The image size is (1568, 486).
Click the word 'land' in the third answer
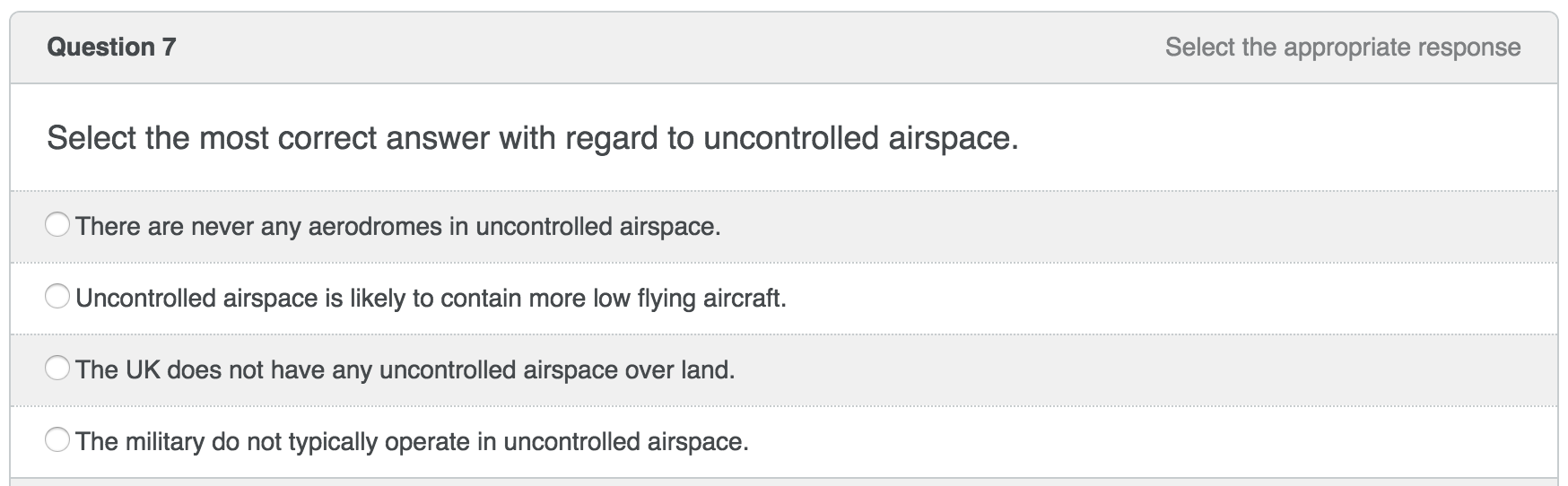pos(706,369)
